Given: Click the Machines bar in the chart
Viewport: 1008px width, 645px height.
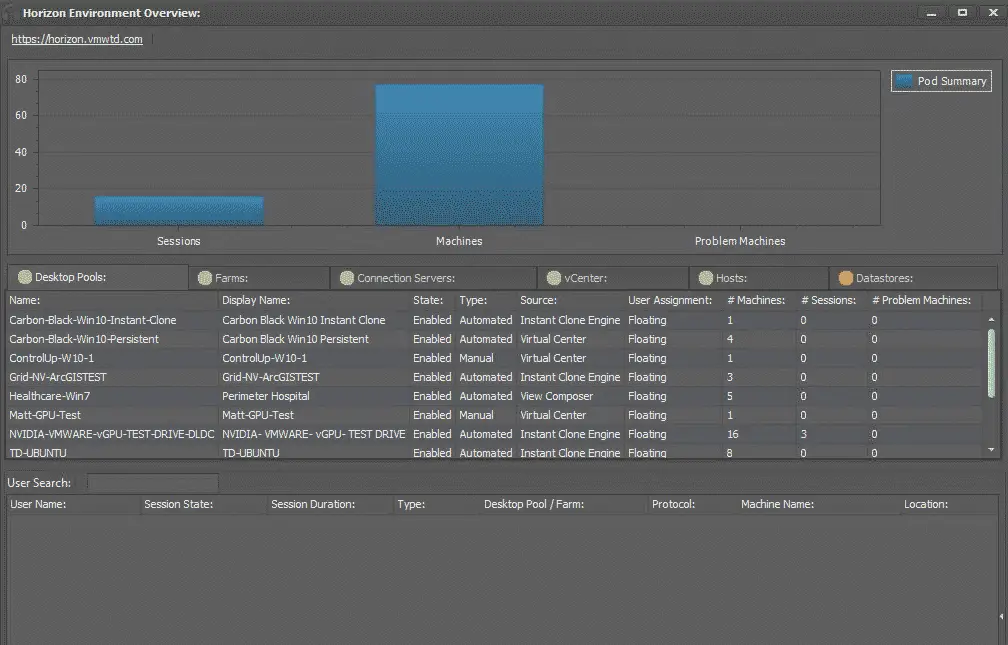Looking at the screenshot, I should click(x=459, y=155).
